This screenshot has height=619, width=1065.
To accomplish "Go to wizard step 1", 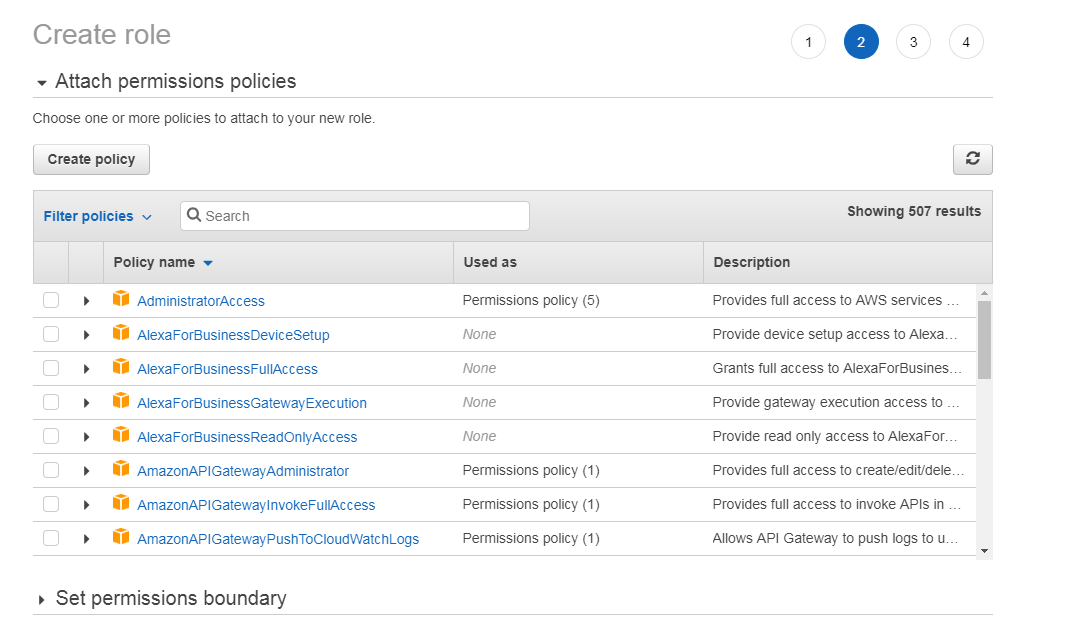I will [x=808, y=42].
